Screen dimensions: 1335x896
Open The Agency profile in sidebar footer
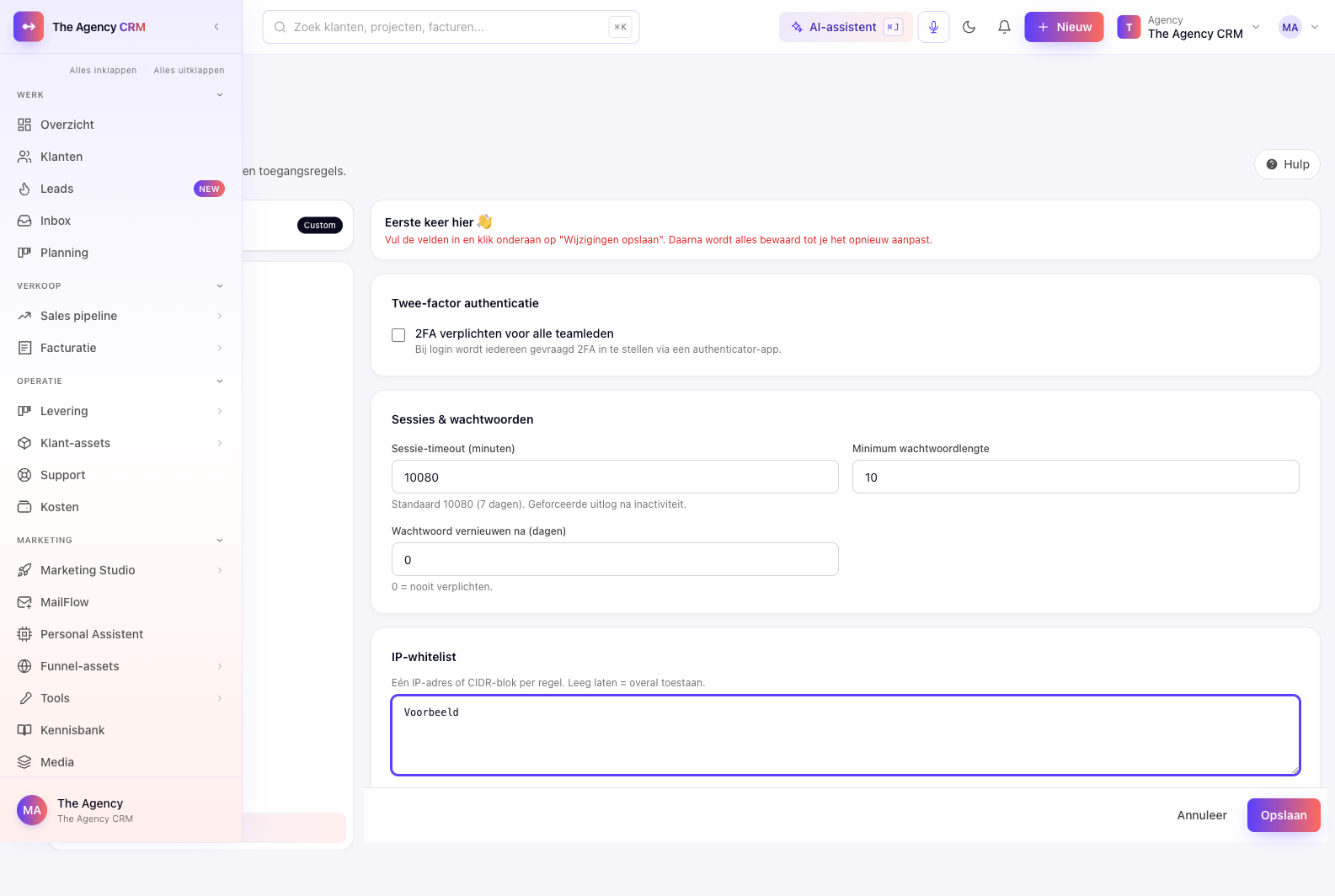[120, 810]
